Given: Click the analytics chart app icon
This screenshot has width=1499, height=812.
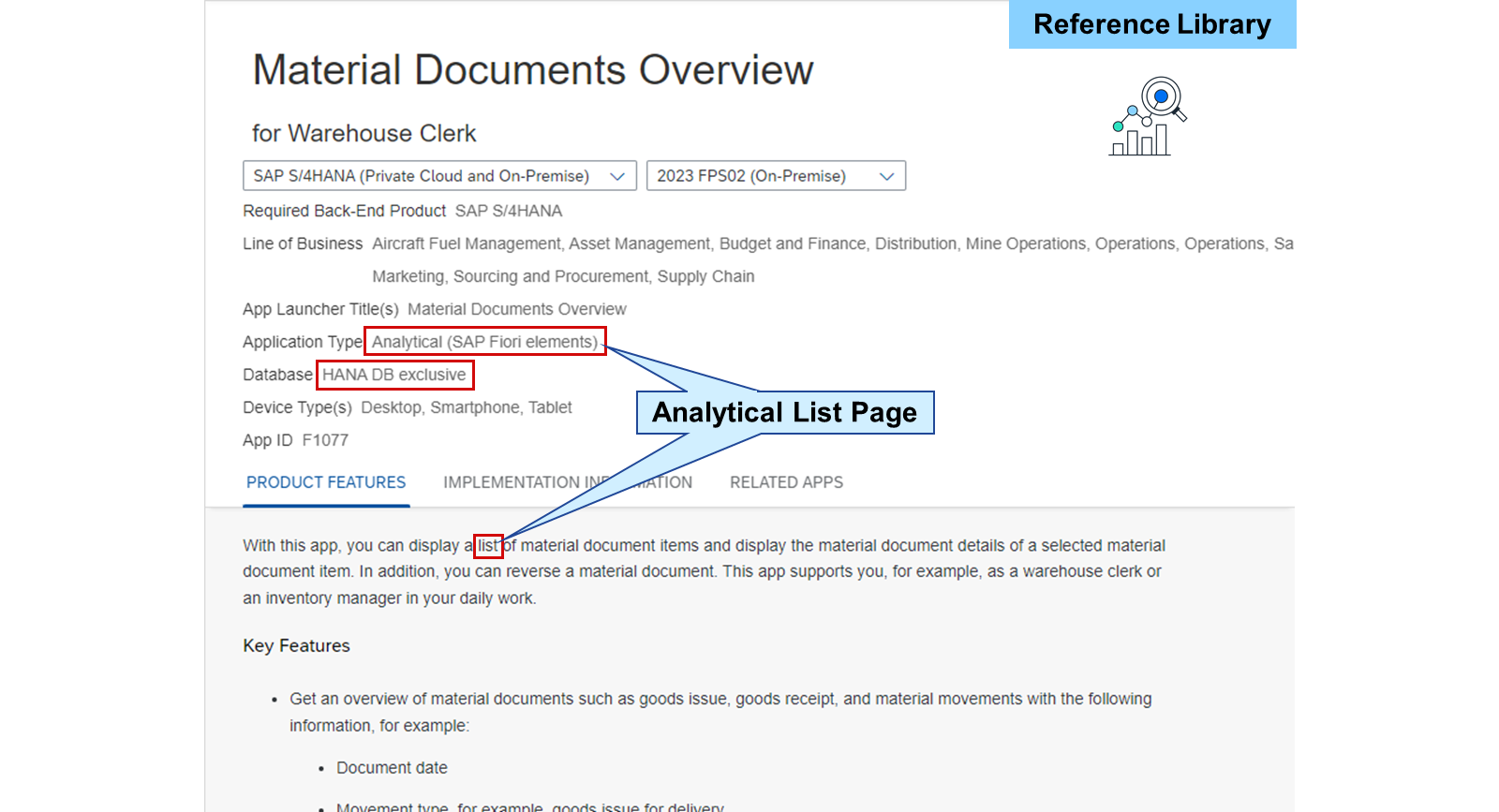Looking at the screenshot, I should [x=1149, y=117].
